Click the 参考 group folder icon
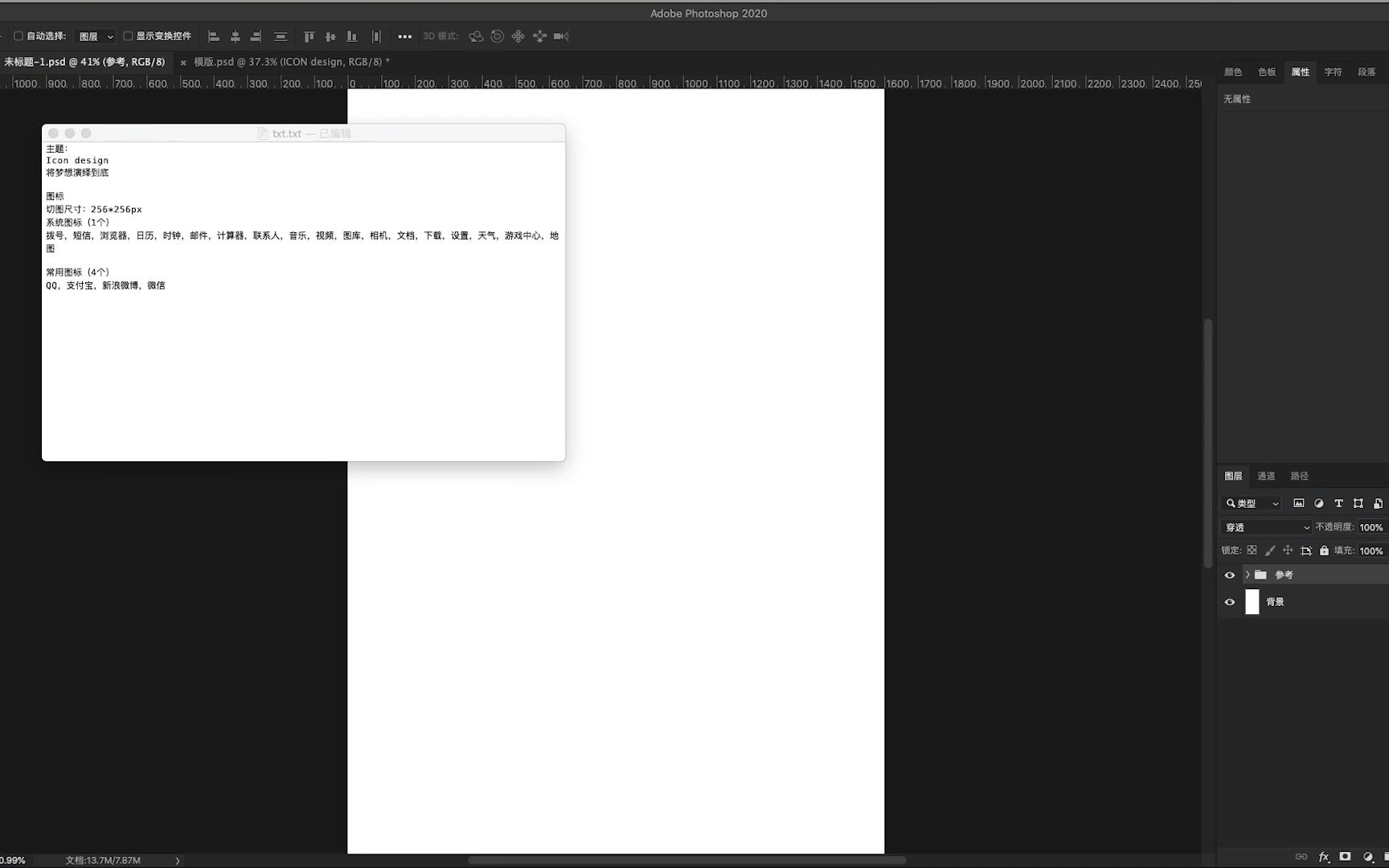The height and width of the screenshot is (868, 1389). point(1260,575)
